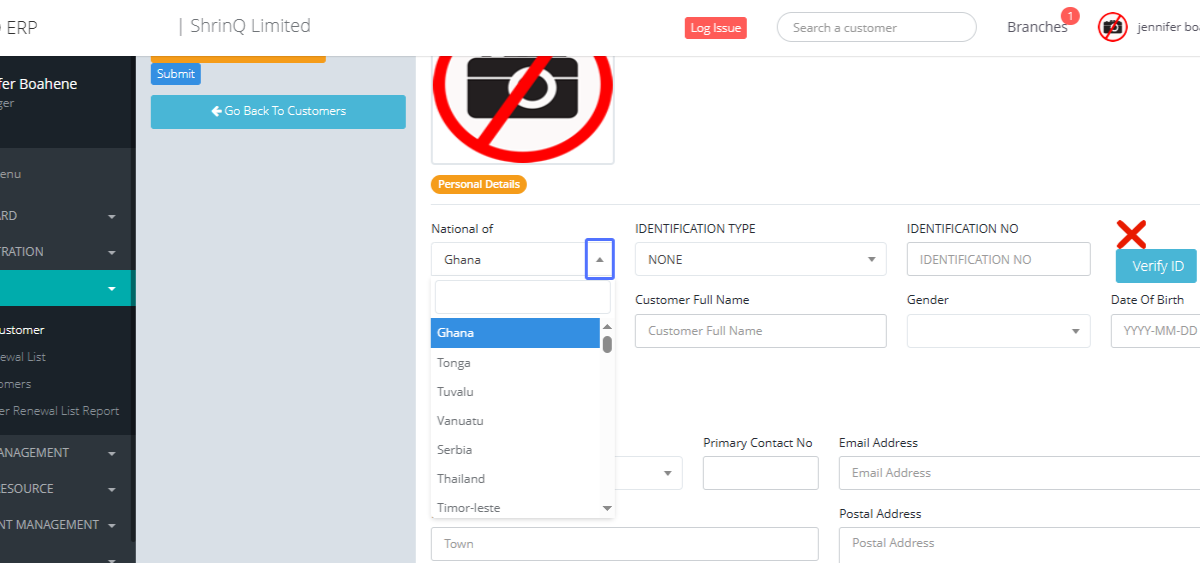
Task: Click the blue Submit button
Action: tap(176, 74)
